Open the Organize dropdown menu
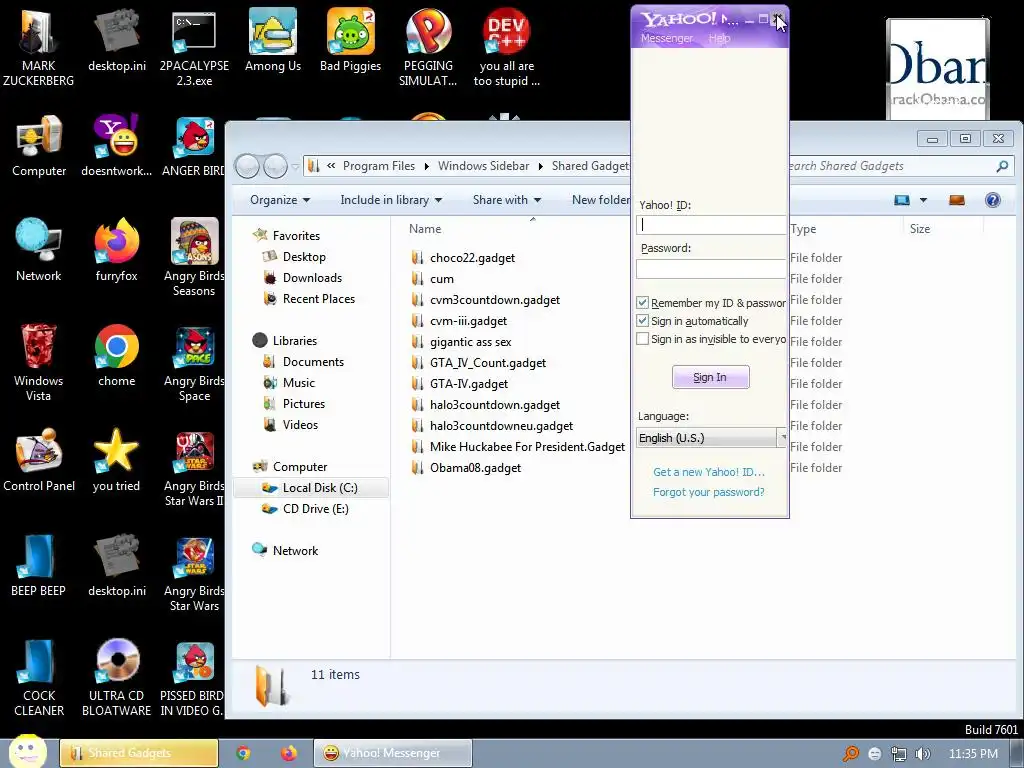 (280, 200)
